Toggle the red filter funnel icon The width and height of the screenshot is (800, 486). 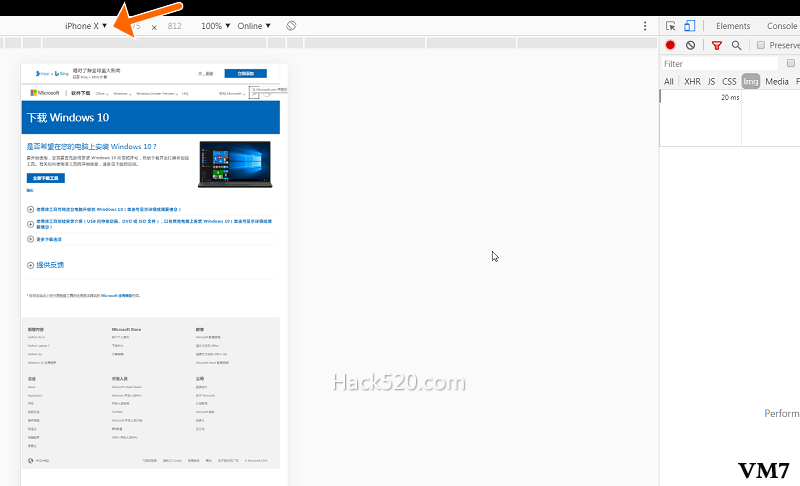tap(716, 45)
